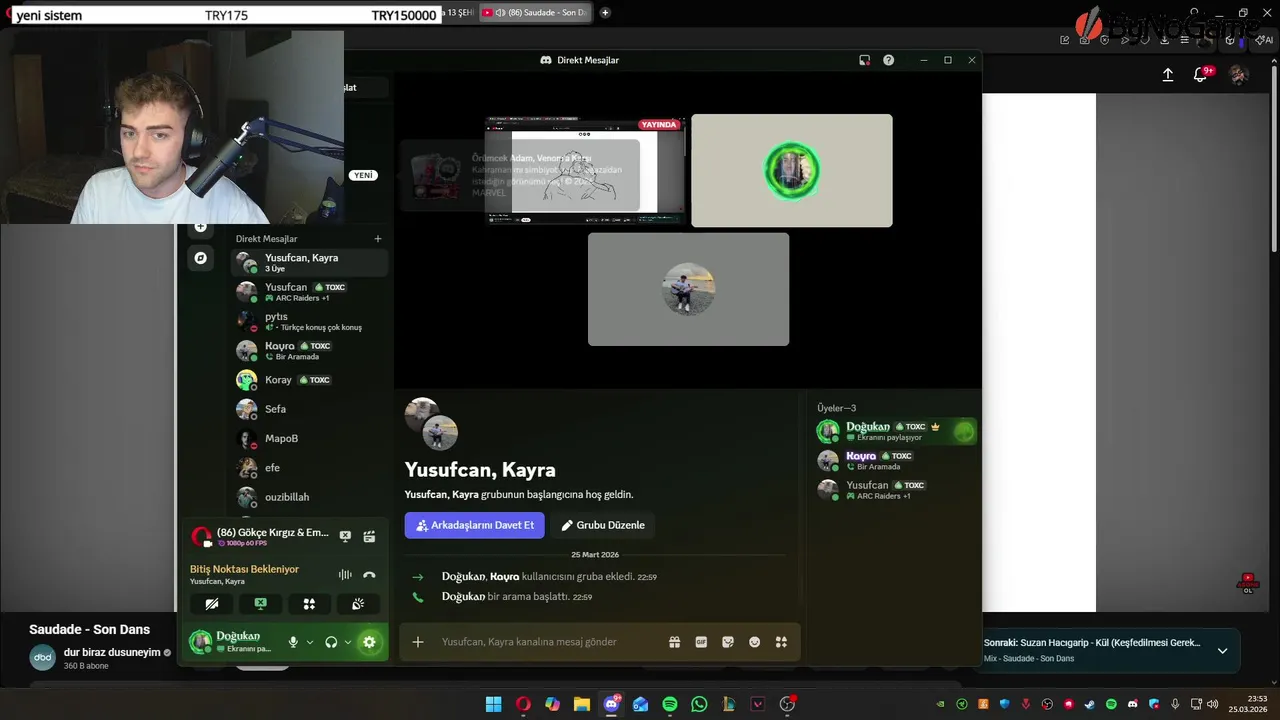Open Koray direct message

(x=309, y=380)
